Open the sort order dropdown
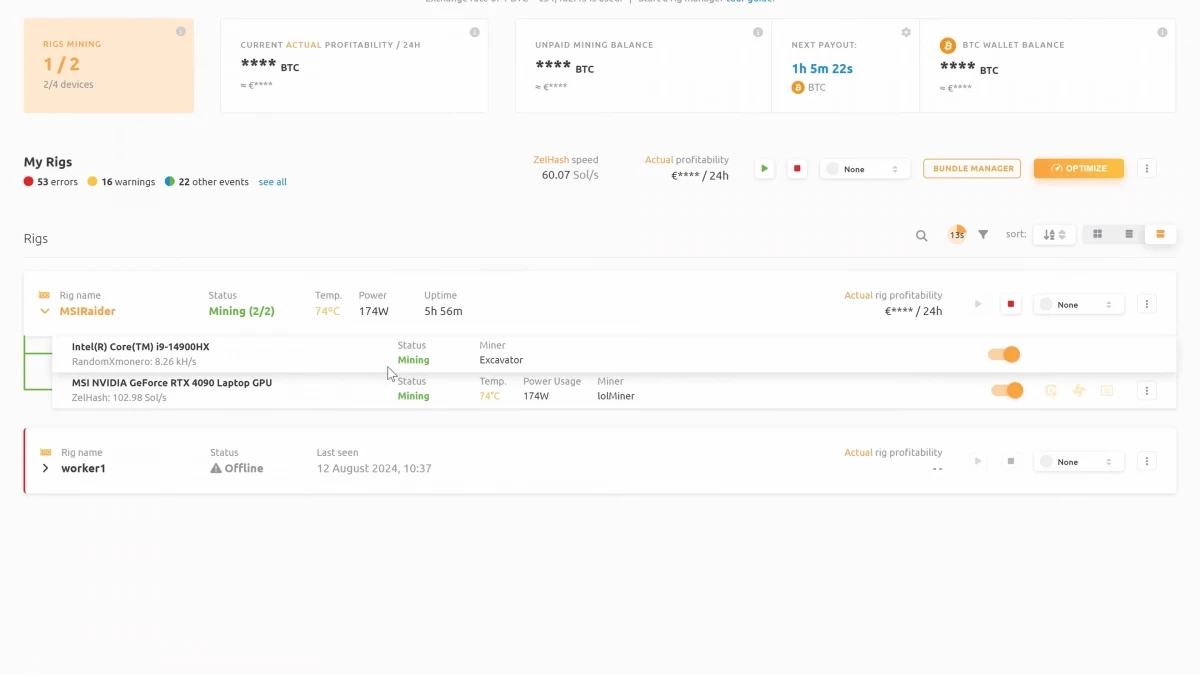 [1054, 234]
